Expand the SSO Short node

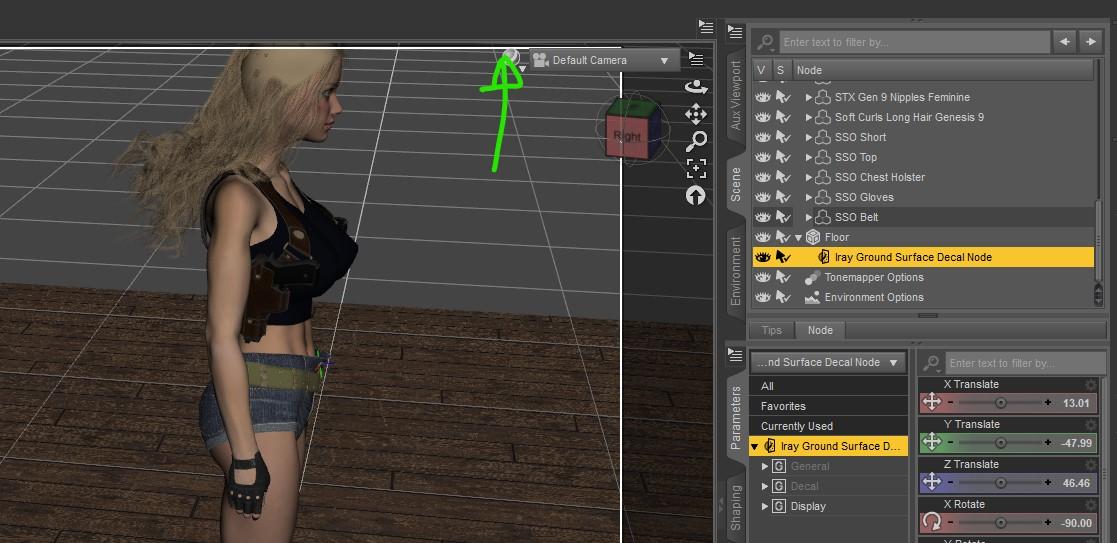[x=809, y=137]
